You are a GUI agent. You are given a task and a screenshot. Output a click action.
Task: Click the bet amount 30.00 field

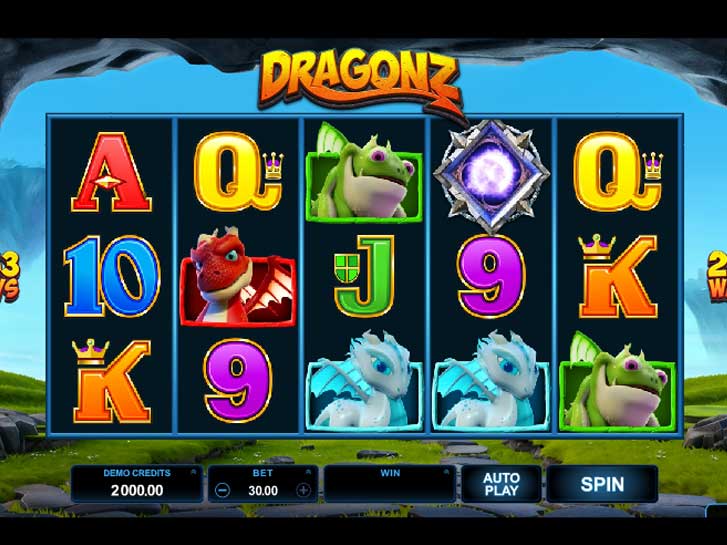pyautogui.click(x=263, y=491)
